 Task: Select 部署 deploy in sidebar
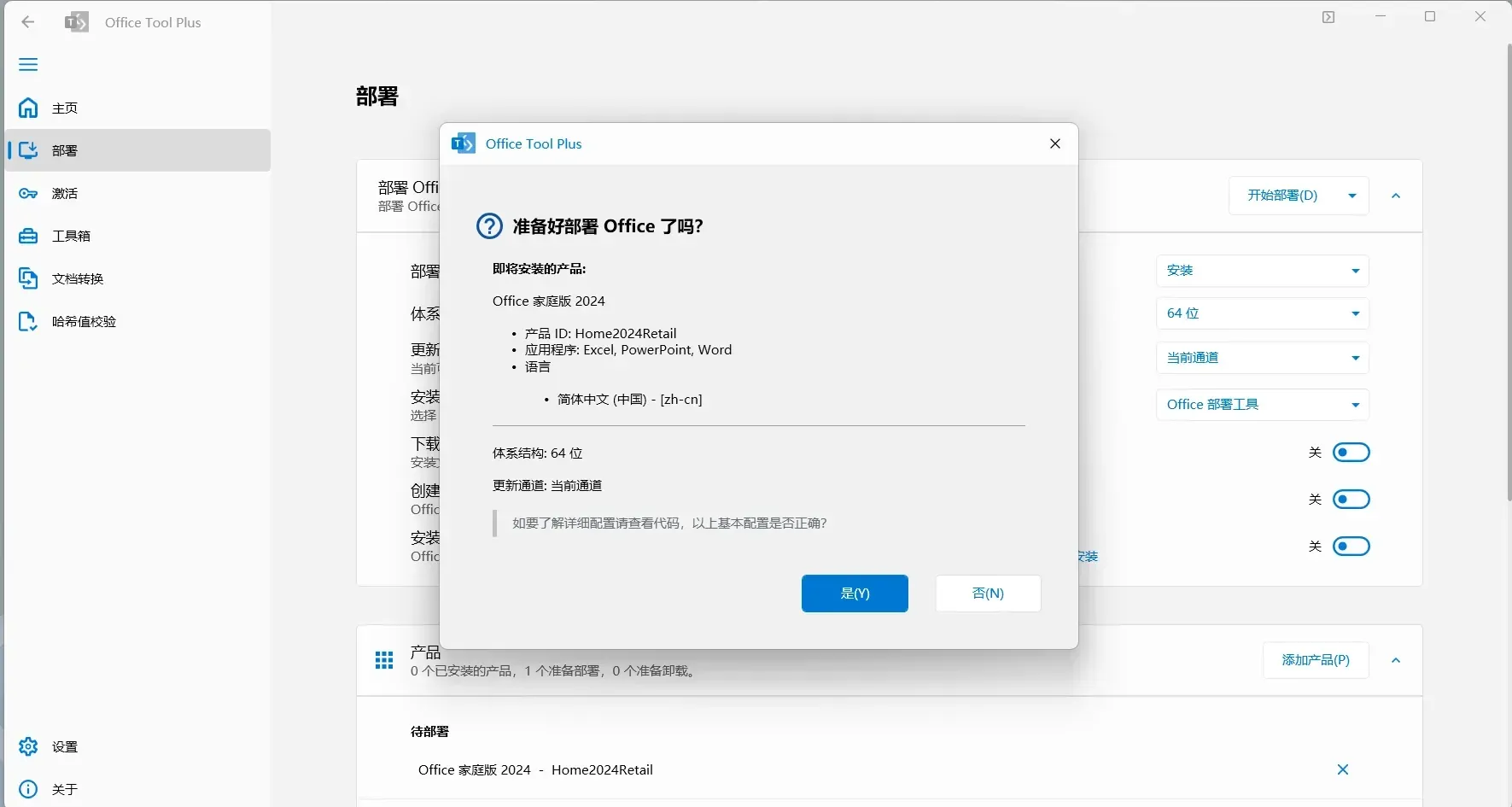[x=137, y=150]
